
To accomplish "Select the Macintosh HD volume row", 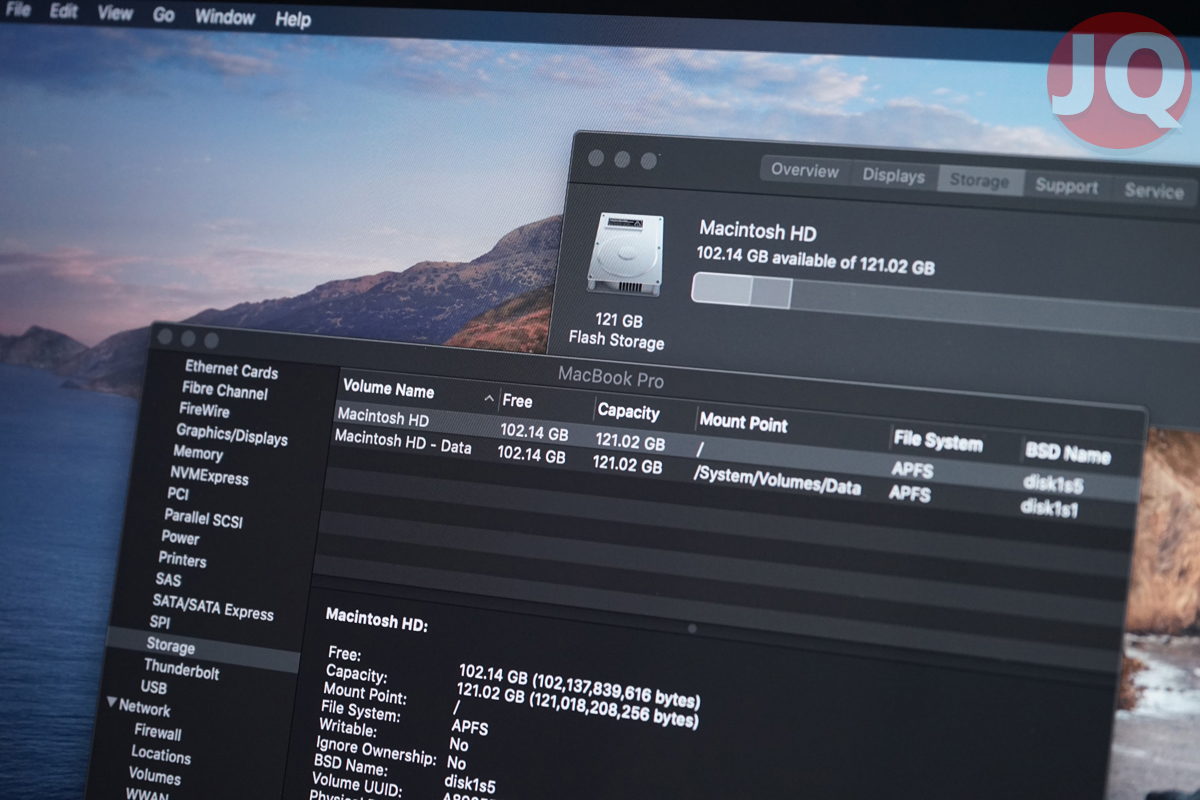I will (735, 450).
